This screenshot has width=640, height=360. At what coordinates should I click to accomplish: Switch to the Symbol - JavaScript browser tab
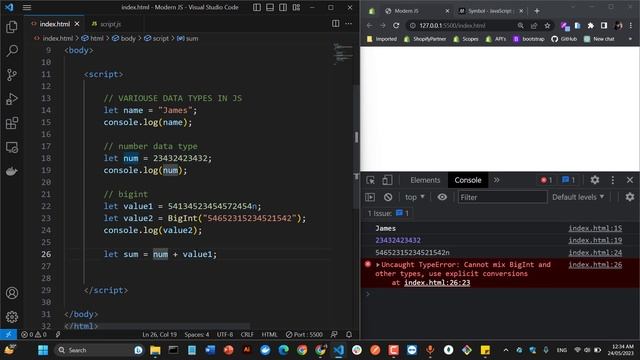click(490, 11)
